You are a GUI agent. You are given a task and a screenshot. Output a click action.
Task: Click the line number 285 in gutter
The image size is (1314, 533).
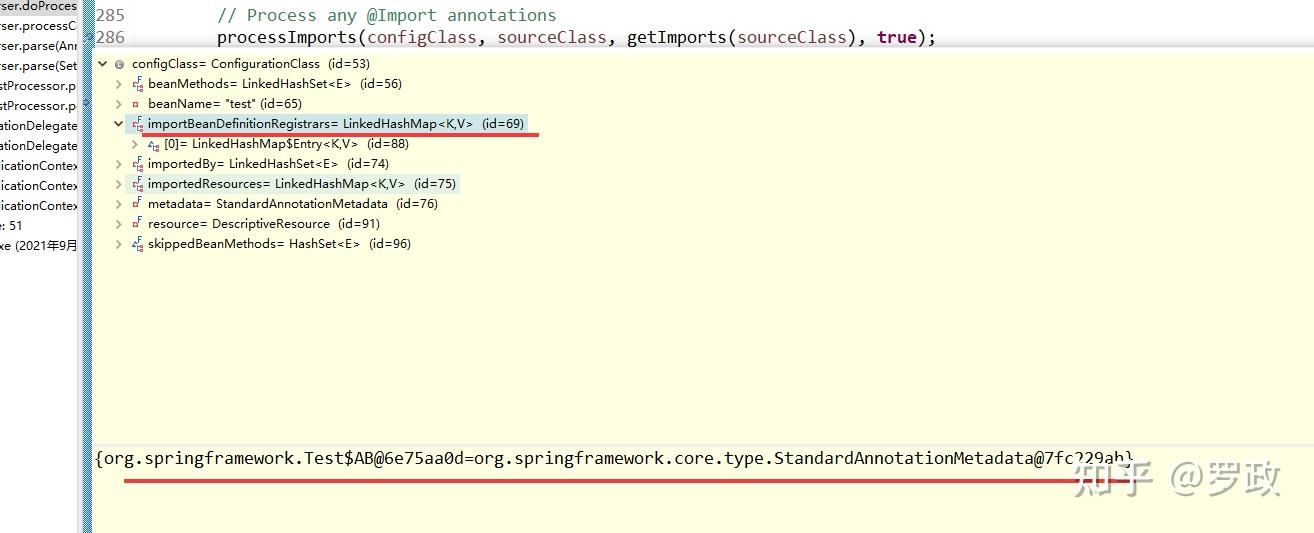[111, 15]
